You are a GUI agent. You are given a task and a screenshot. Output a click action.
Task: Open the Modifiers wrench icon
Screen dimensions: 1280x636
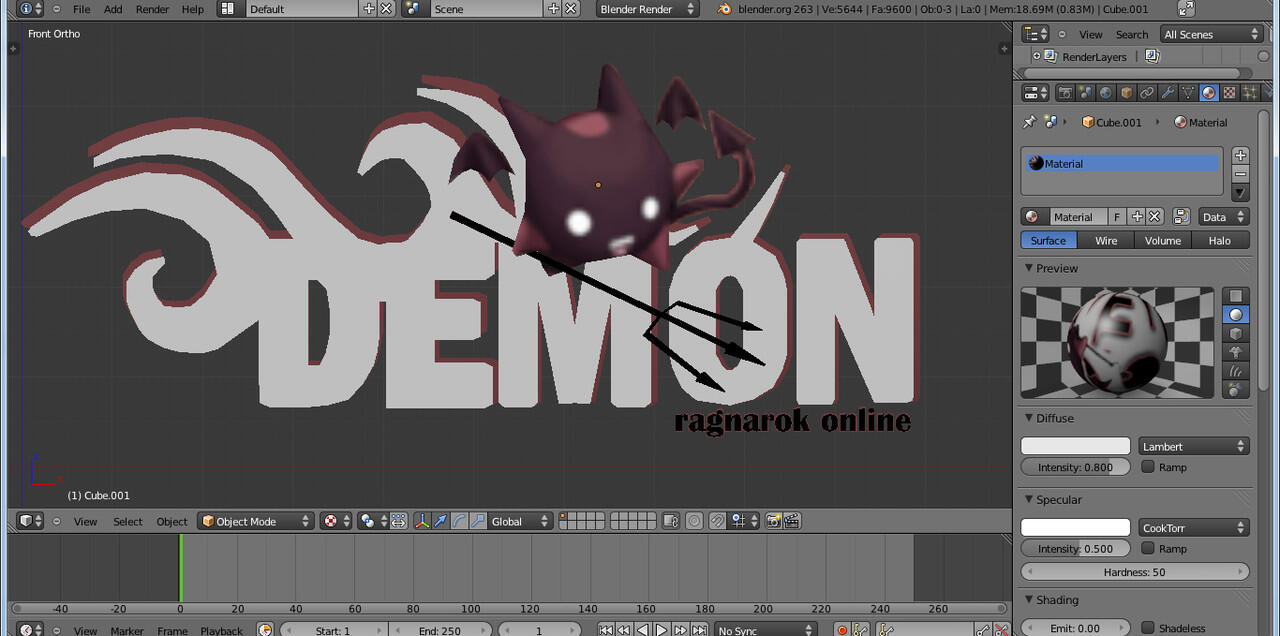pos(1168,93)
